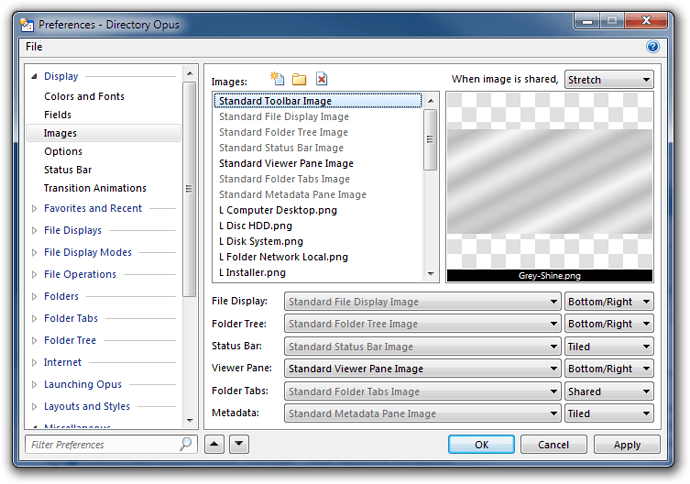Open the Colors and Fonts page
The width and height of the screenshot is (690, 484).
[84, 96]
